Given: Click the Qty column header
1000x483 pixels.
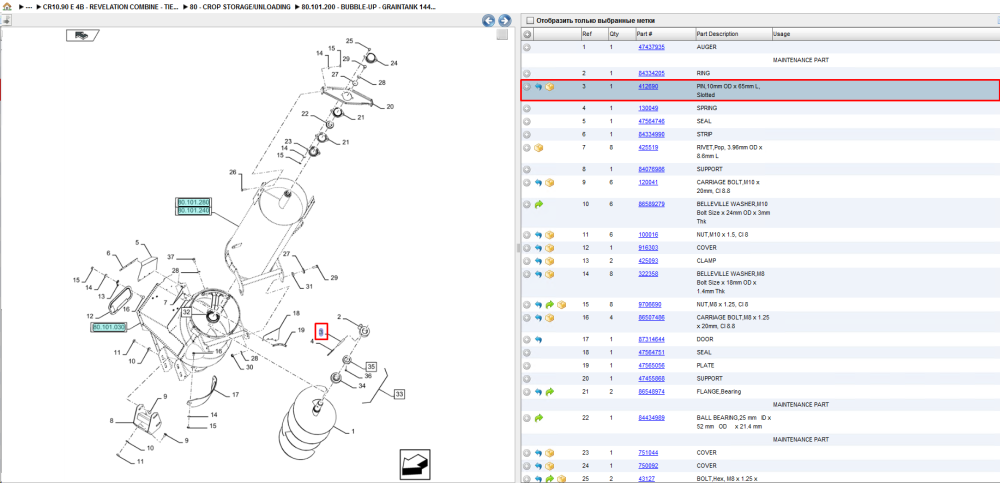Looking at the screenshot, I should pos(621,34).
